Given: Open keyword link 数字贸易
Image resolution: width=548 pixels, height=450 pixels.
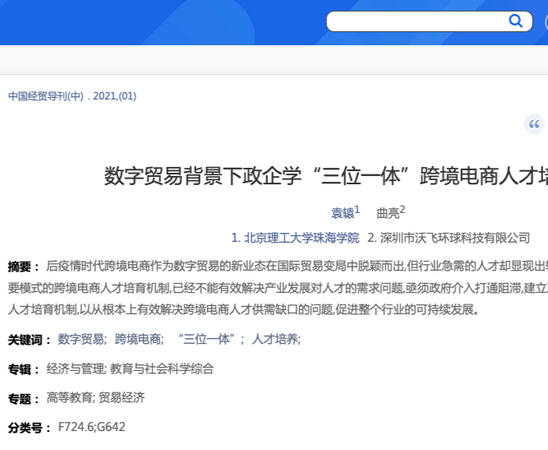Looking at the screenshot, I should pyautogui.click(x=81, y=339).
